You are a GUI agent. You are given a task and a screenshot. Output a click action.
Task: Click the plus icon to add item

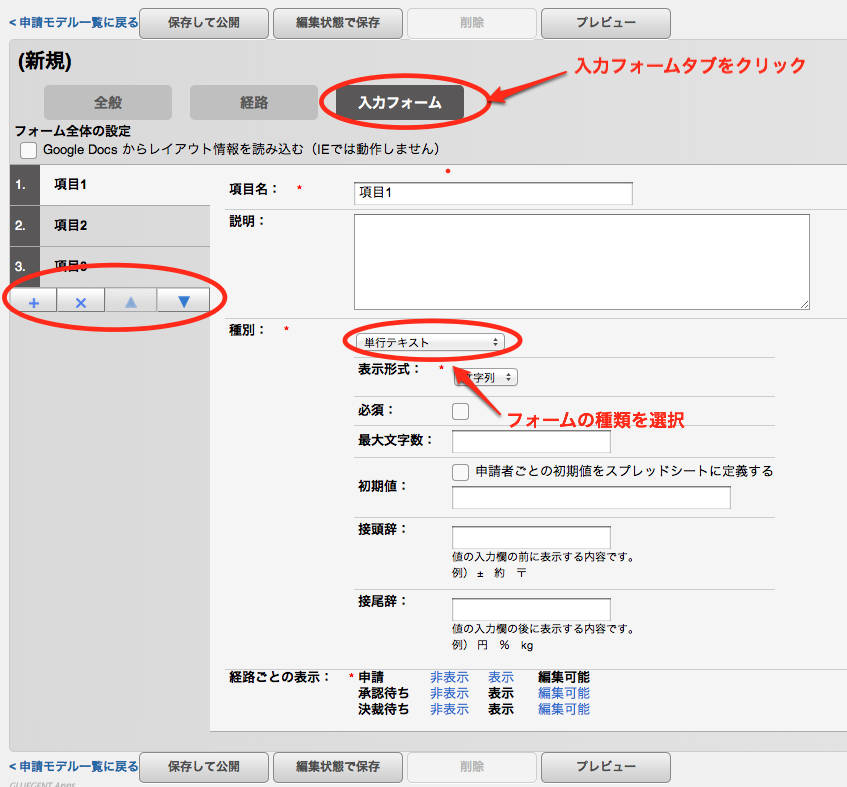tap(33, 301)
